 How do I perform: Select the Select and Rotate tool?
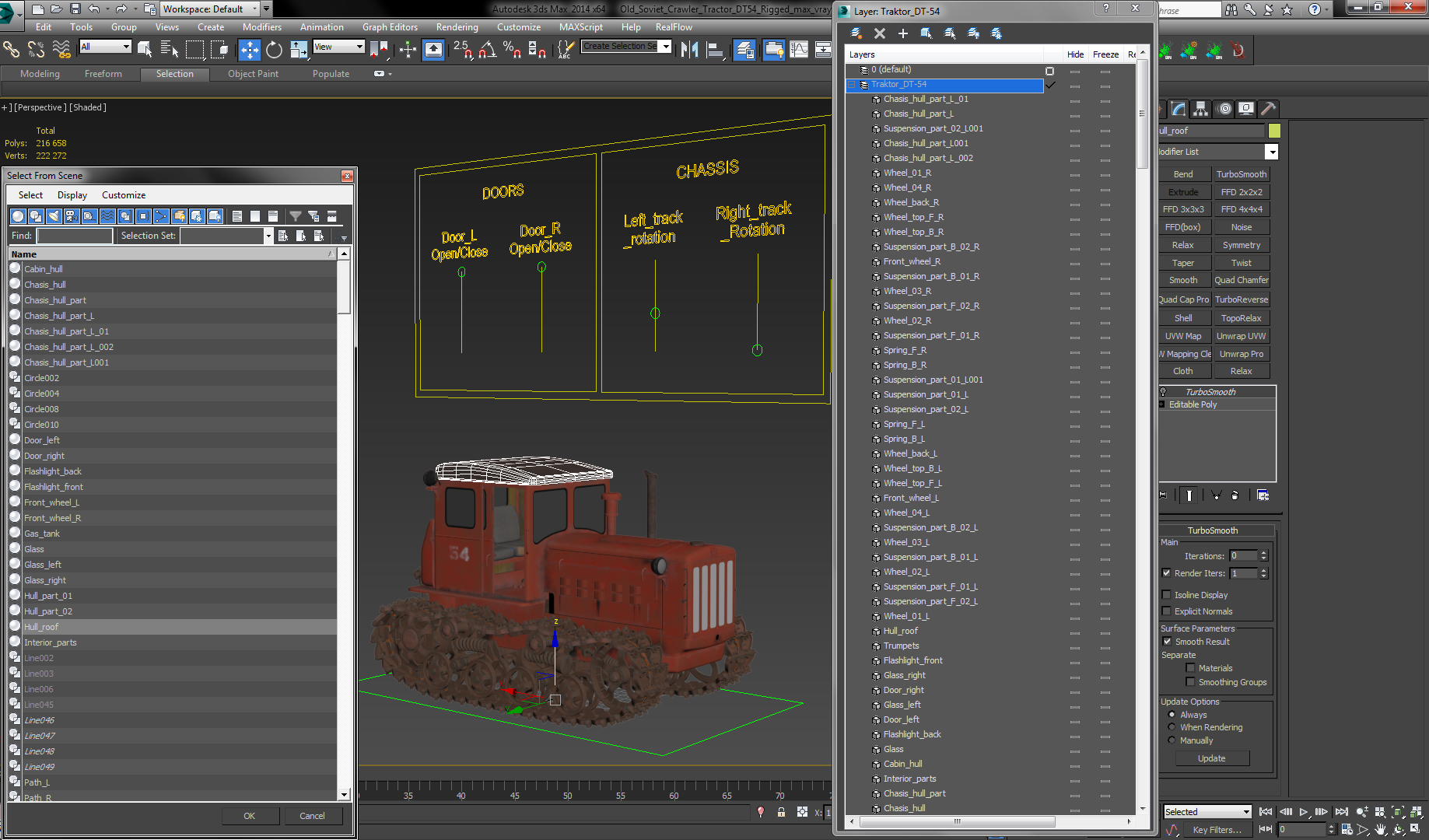(x=274, y=50)
